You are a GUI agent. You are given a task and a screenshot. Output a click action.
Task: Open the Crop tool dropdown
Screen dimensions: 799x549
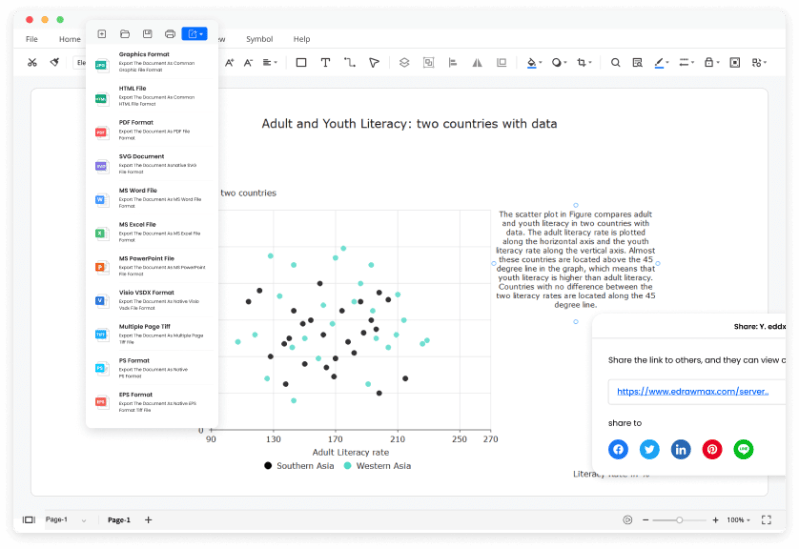point(583,63)
